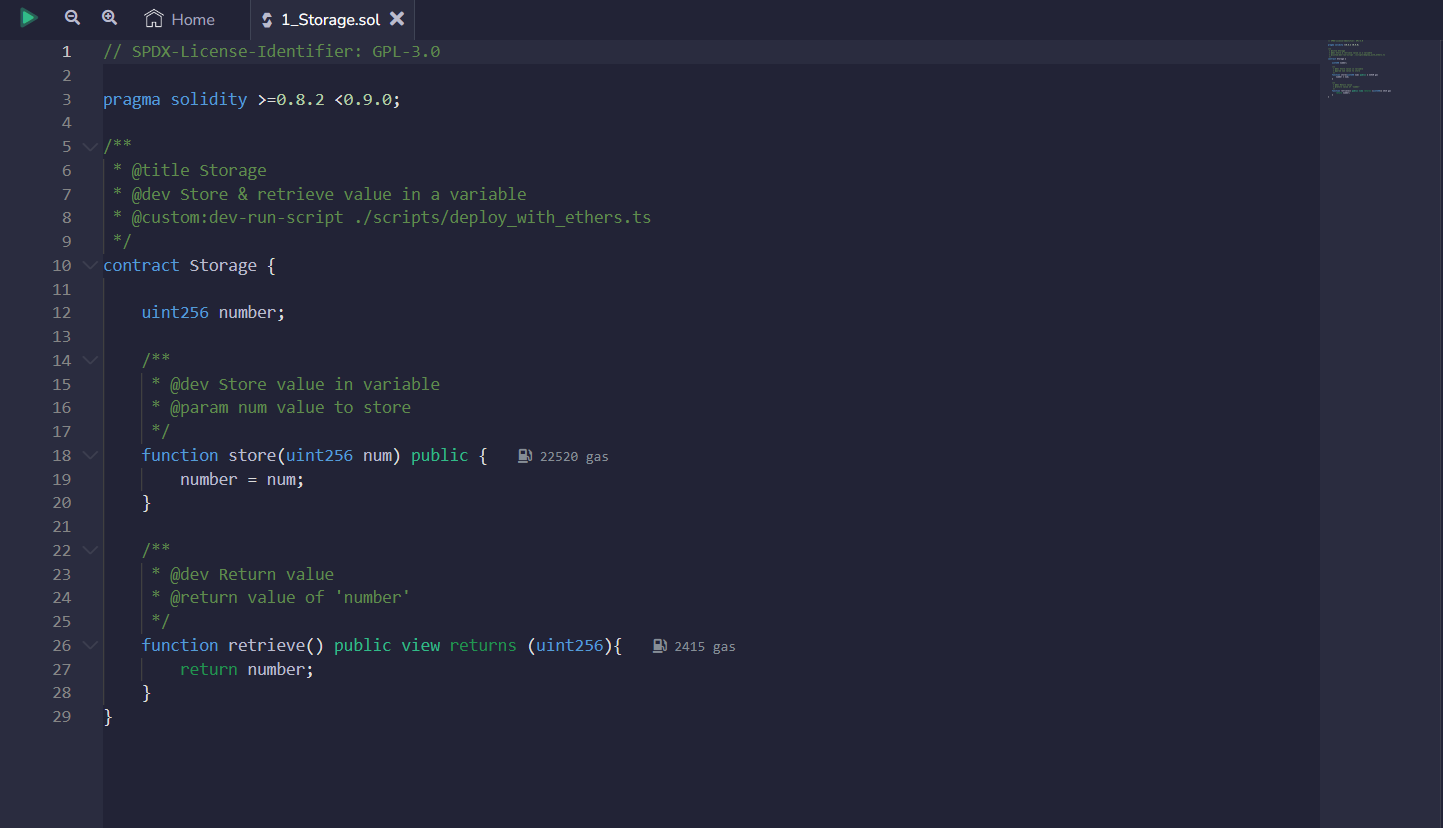Zoom in the editor font size
Image resolution: width=1443 pixels, height=828 pixels.
(x=109, y=18)
